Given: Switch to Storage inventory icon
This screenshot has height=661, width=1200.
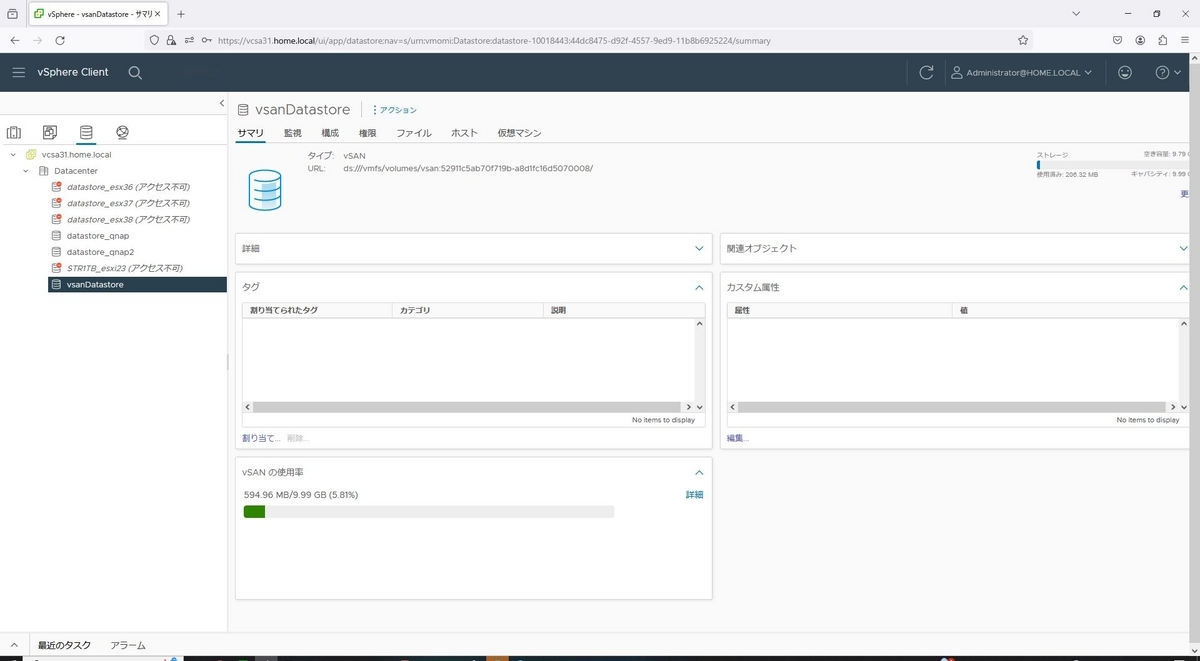Looking at the screenshot, I should coord(86,132).
